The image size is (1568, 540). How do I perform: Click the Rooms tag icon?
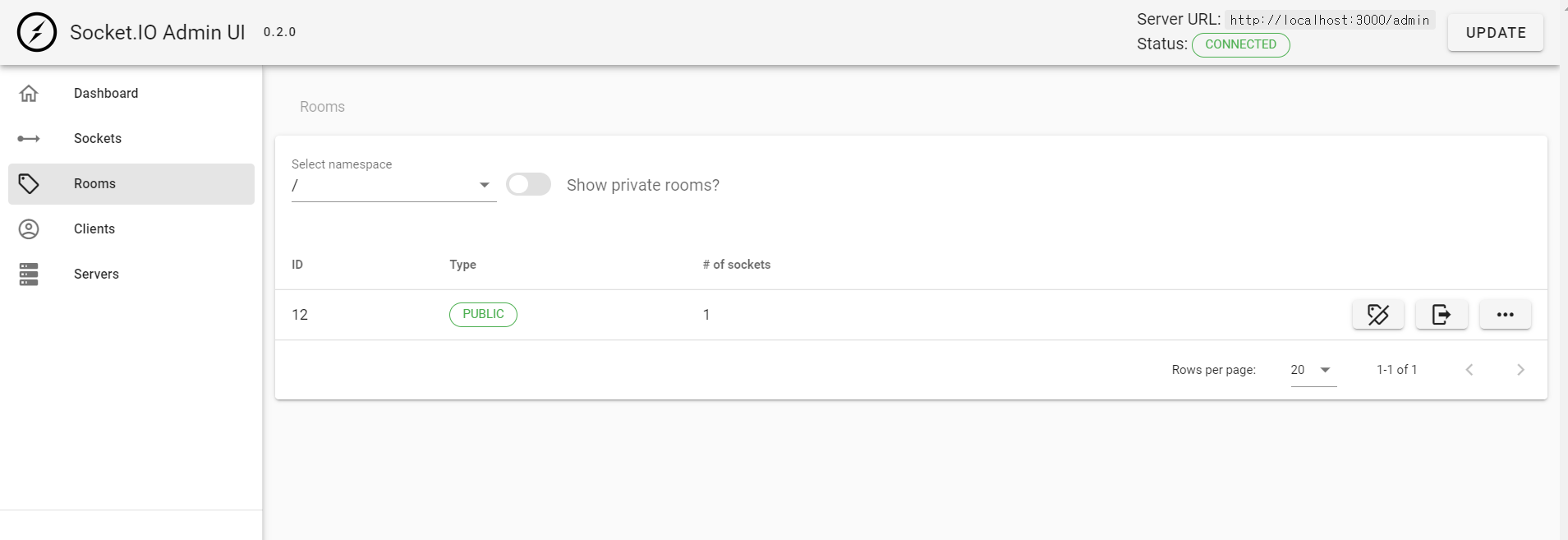(29, 184)
